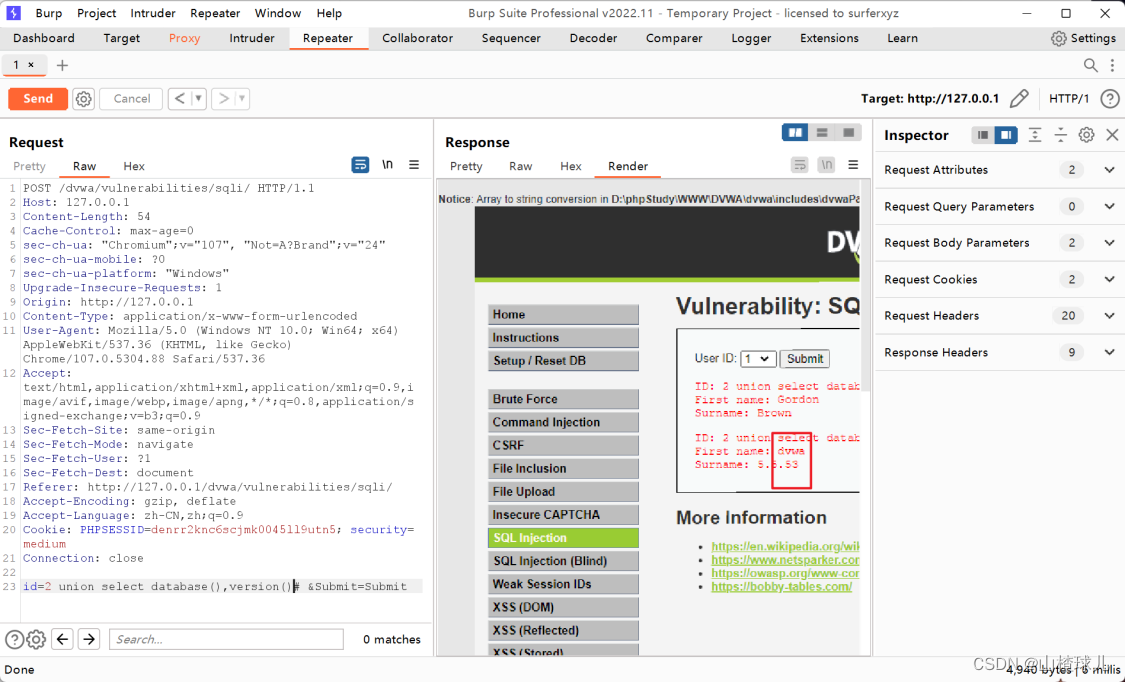This screenshot has width=1125, height=682.
Task: Open the Project menu
Action: [96, 13]
